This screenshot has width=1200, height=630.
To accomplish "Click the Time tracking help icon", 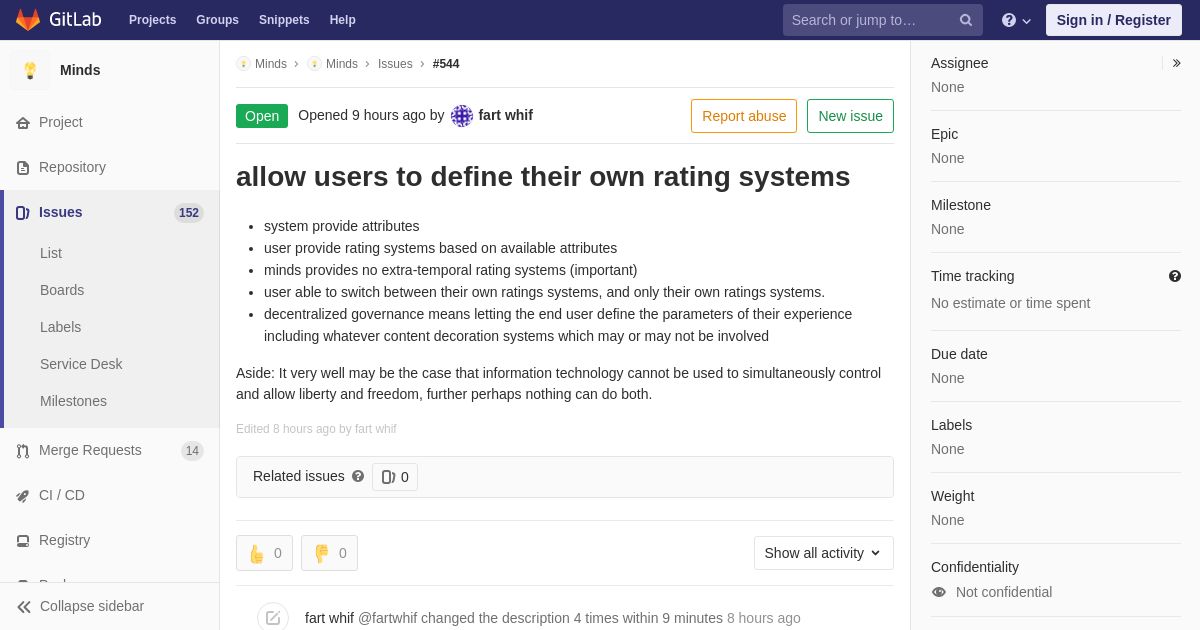I will [1175, 276].
